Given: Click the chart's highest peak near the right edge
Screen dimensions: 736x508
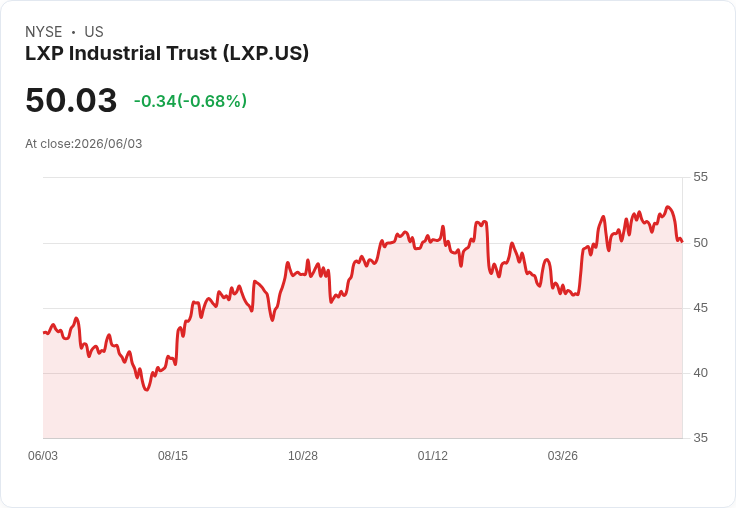Looking at the screenshot, I should (668, 207).
